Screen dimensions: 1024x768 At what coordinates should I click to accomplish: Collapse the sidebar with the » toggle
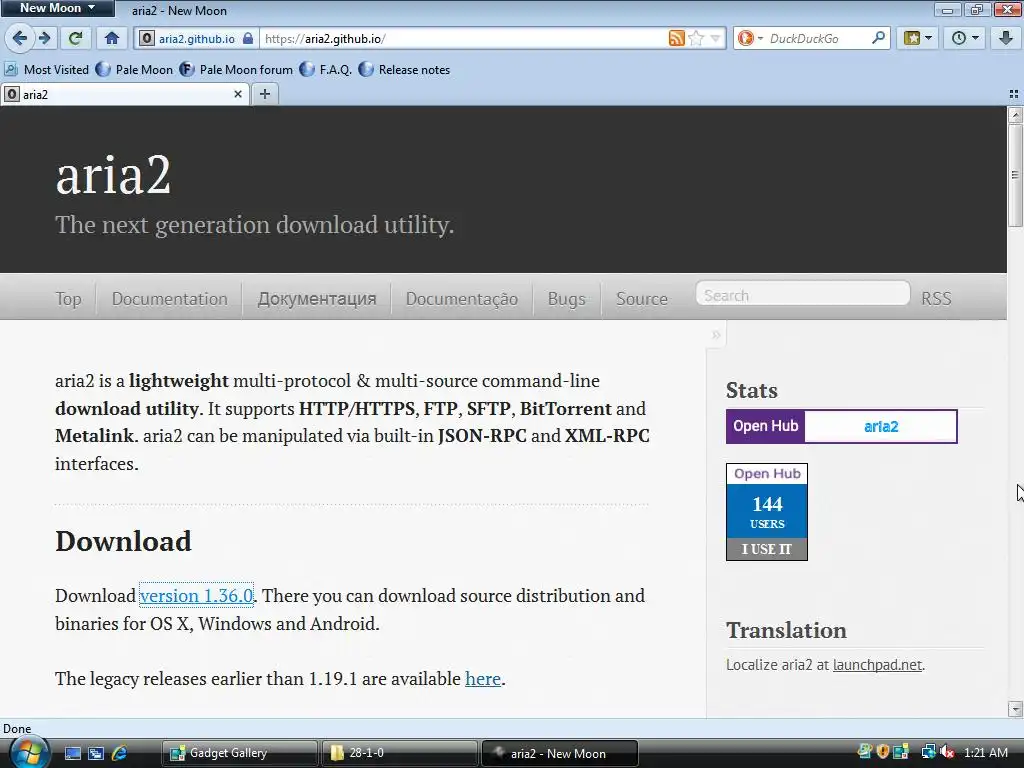click(x=716, y=334)
